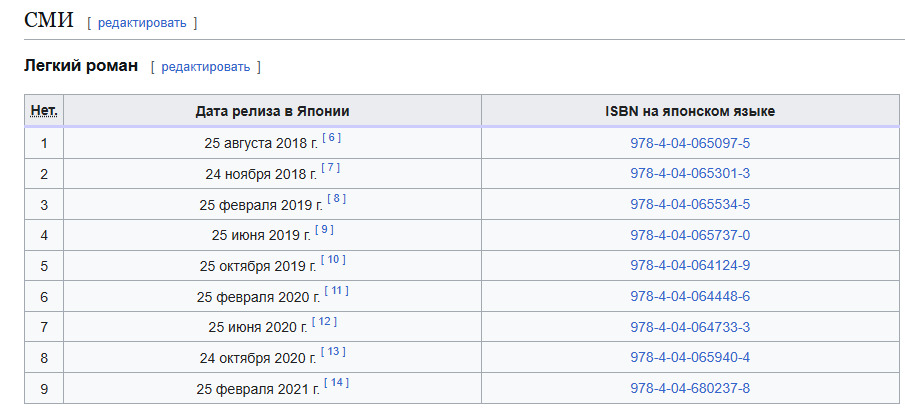Click the Нет. column header abbreviation
The width and height of the screenshot is (905, 417).
click(44, 111)
